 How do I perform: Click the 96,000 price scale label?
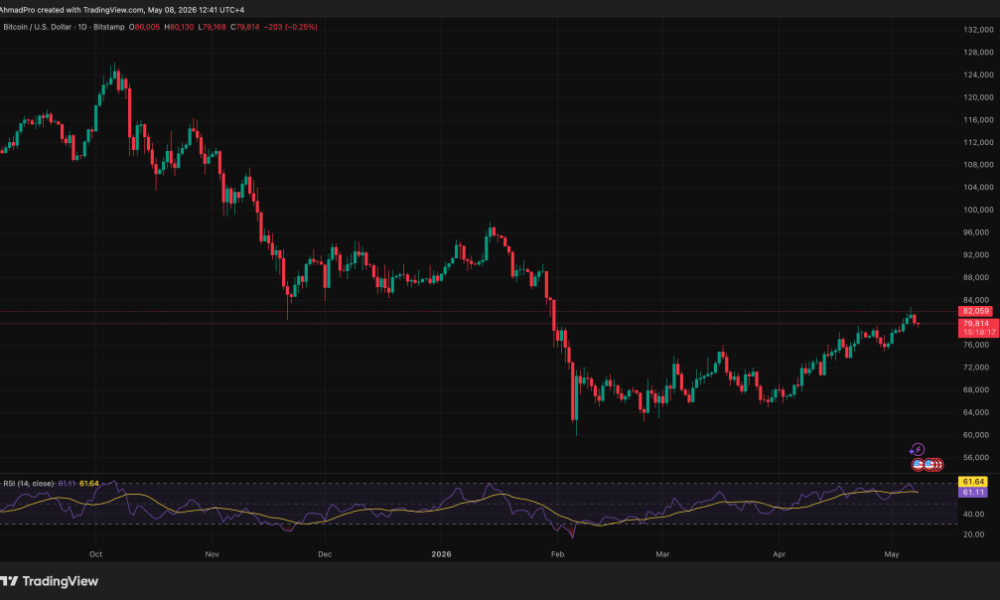[978, 232]
